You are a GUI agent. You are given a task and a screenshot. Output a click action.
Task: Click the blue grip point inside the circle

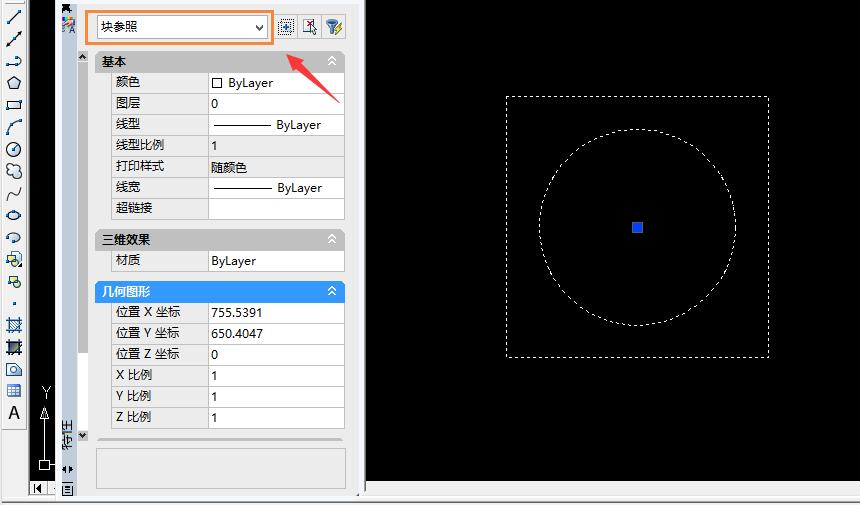tap(637, 228)
